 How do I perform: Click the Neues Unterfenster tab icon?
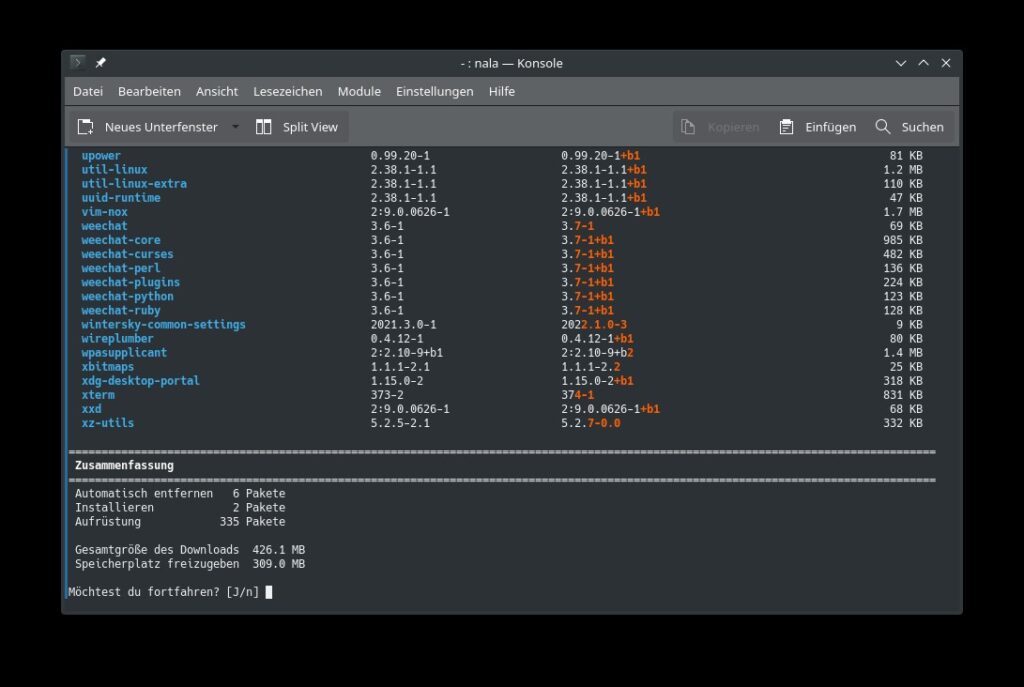coord(86,127)
